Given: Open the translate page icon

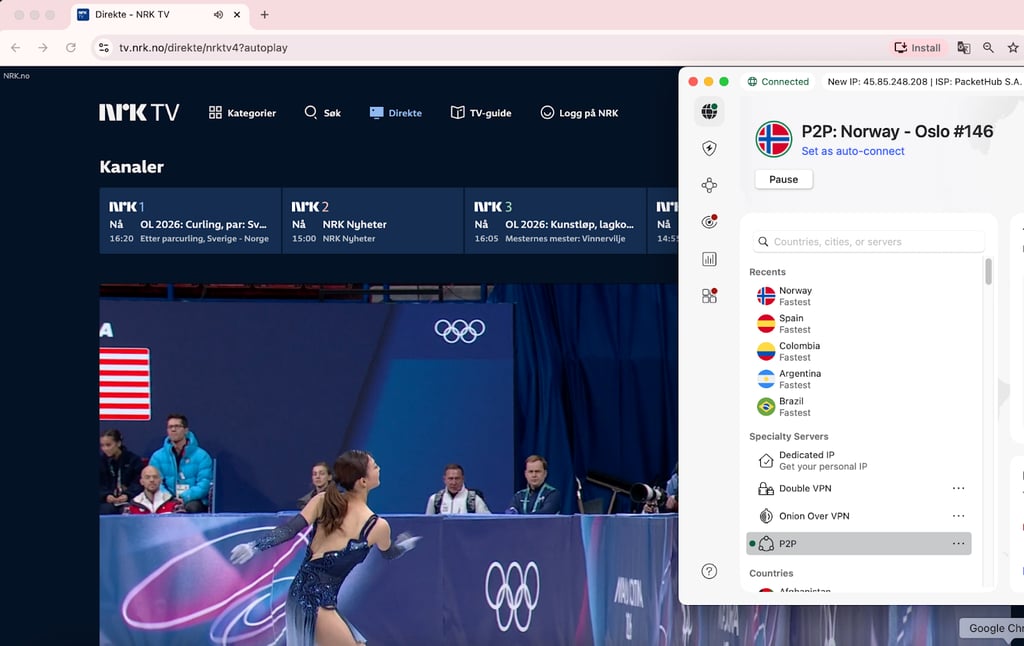Looking at the screenshot, I should click(x=963, y=48).
